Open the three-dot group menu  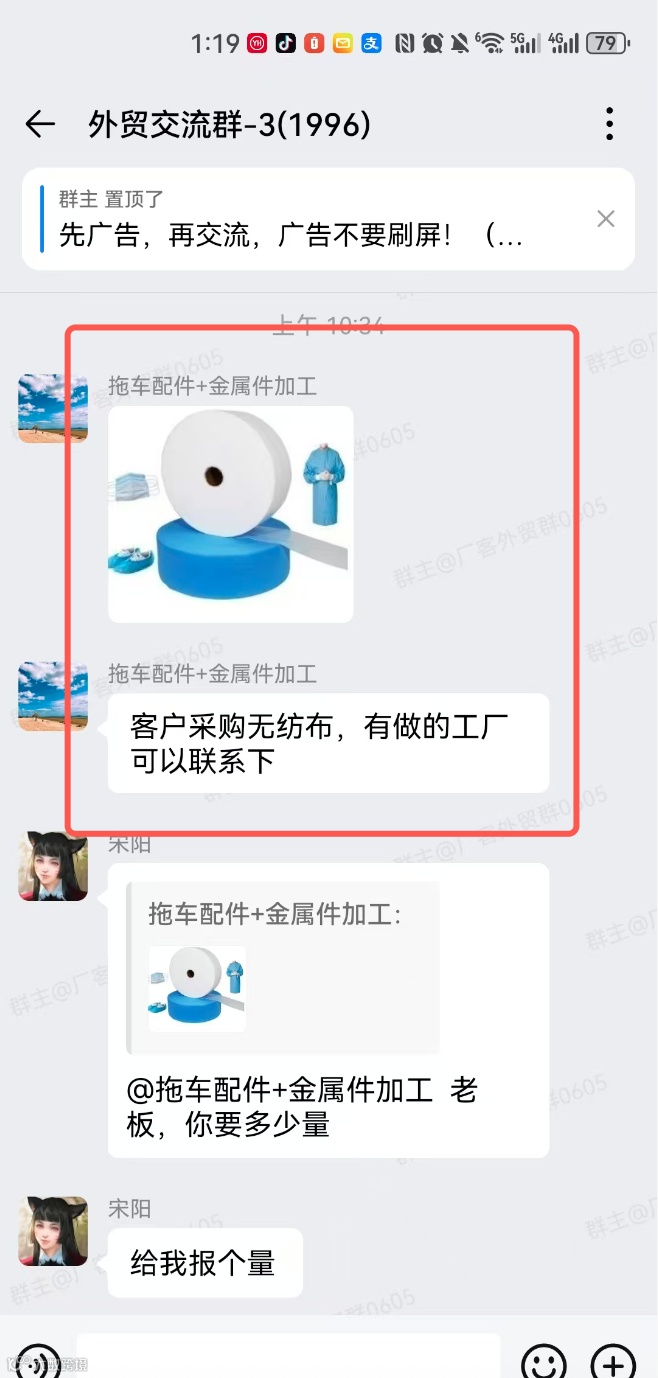pos(609,124)
